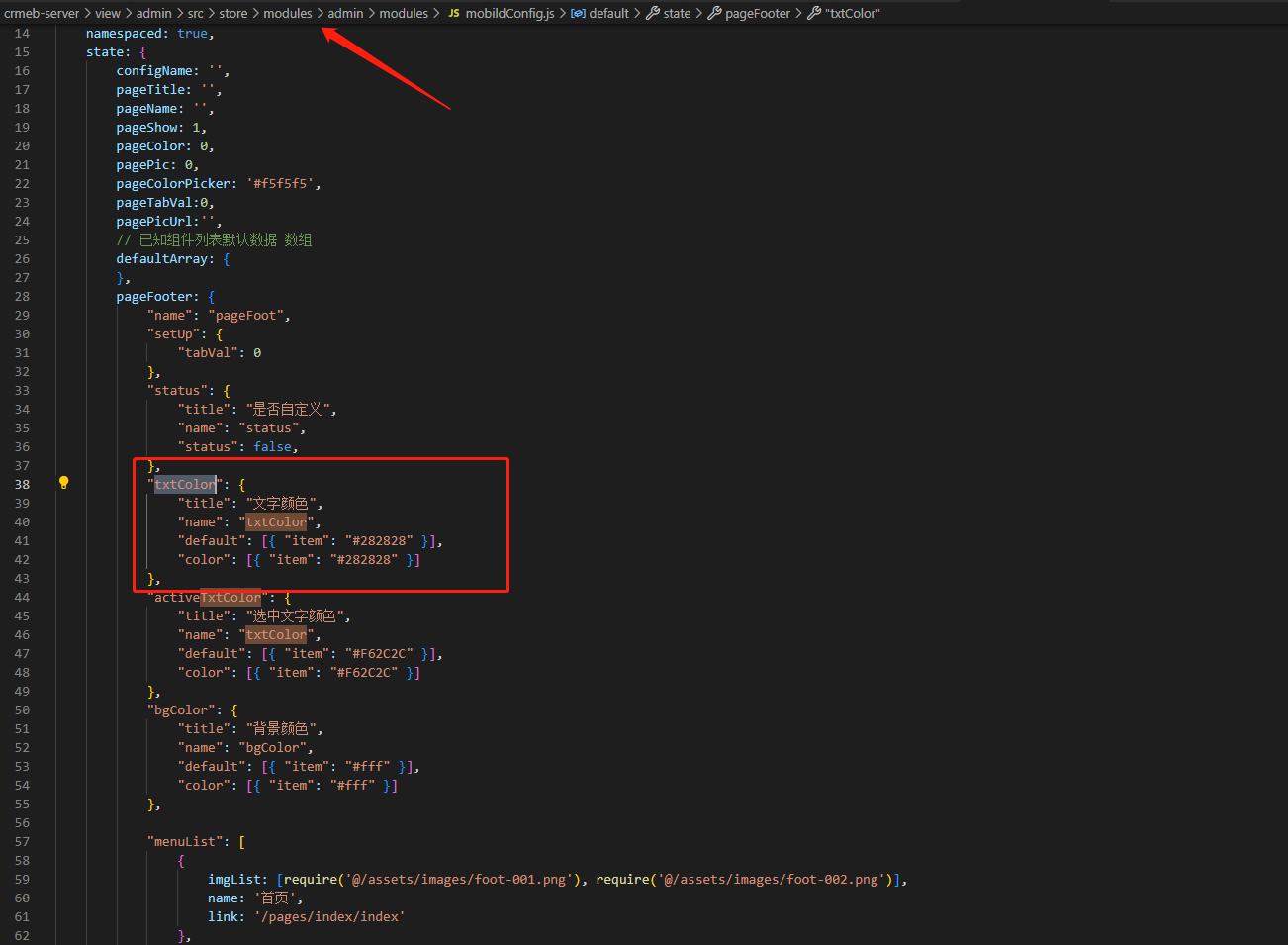Click "txtColor" name value on line 40

276,521
